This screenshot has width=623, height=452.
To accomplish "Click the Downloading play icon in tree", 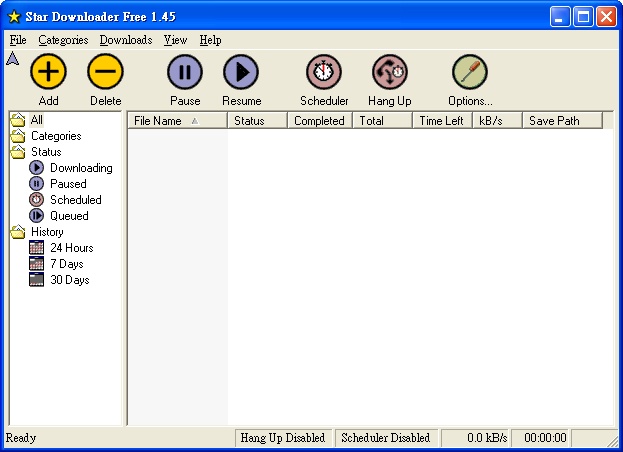I will click(37, 168).
